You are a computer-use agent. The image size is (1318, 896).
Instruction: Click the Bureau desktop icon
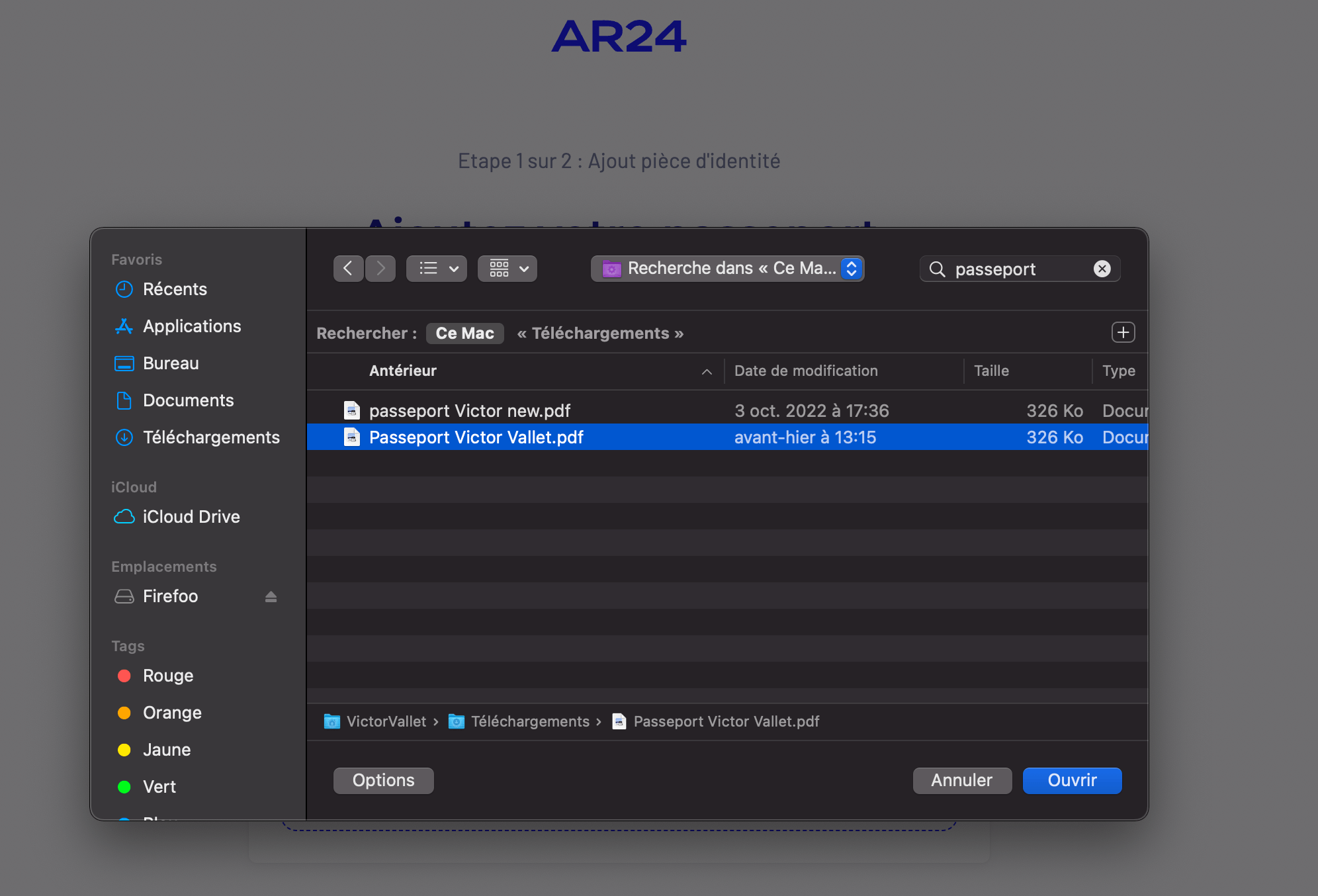coord(124,363)
